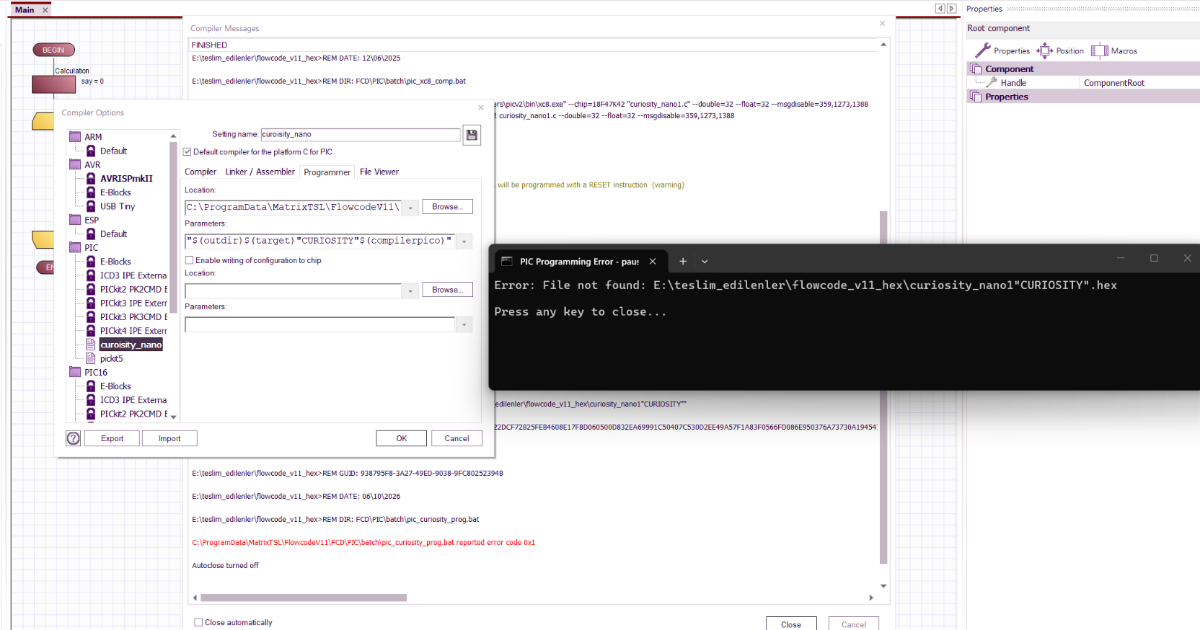Open the dropdown of the empty second Parameters field
The height and width of the screenshot is (630, 1200).
pos(464,324)
